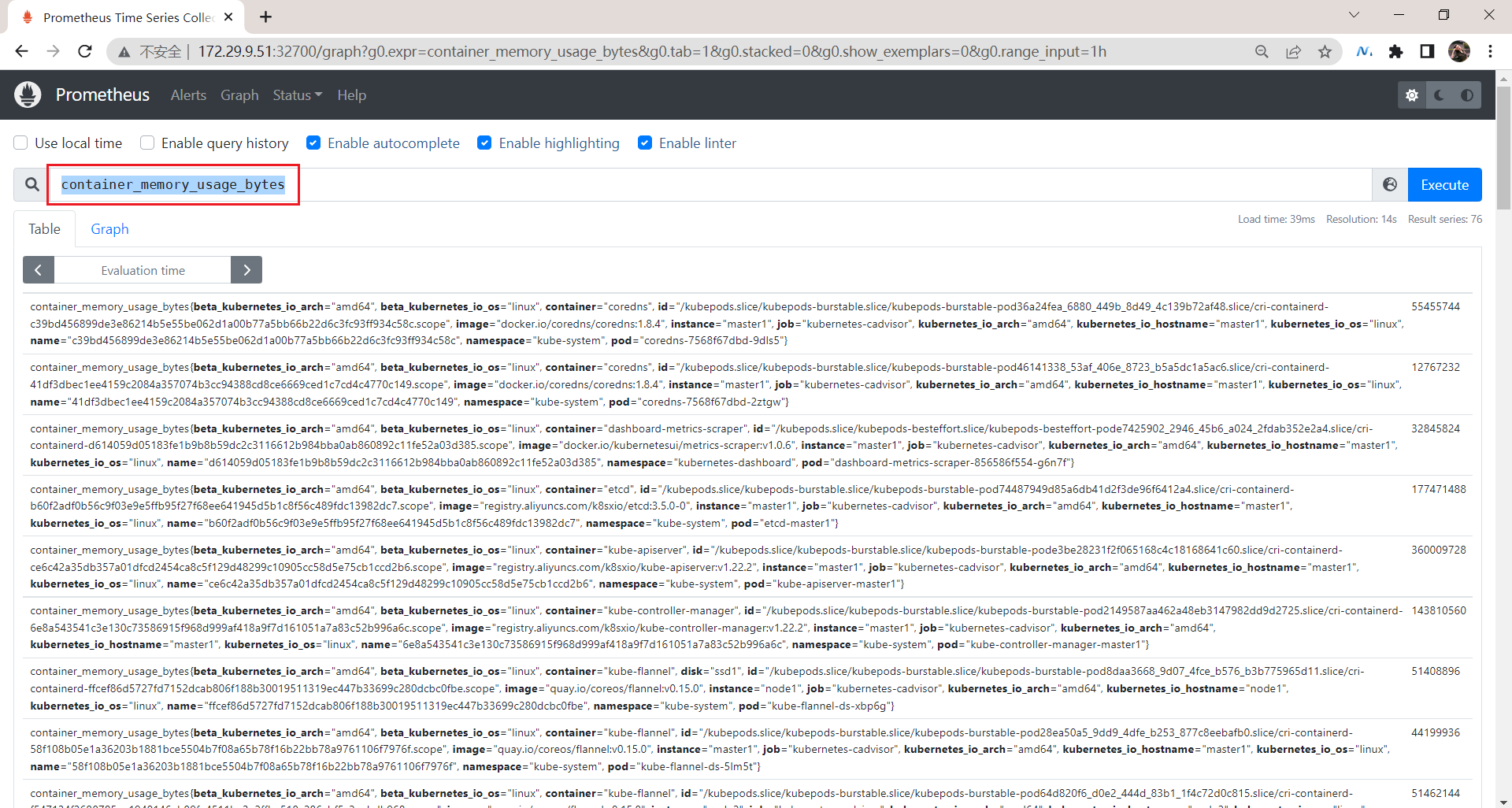Image resolution: width=1512 pixels, height=808 pixels.
Task: Click the blue N extension icon
Action: pyautogui.click(x=1364, y=51)
